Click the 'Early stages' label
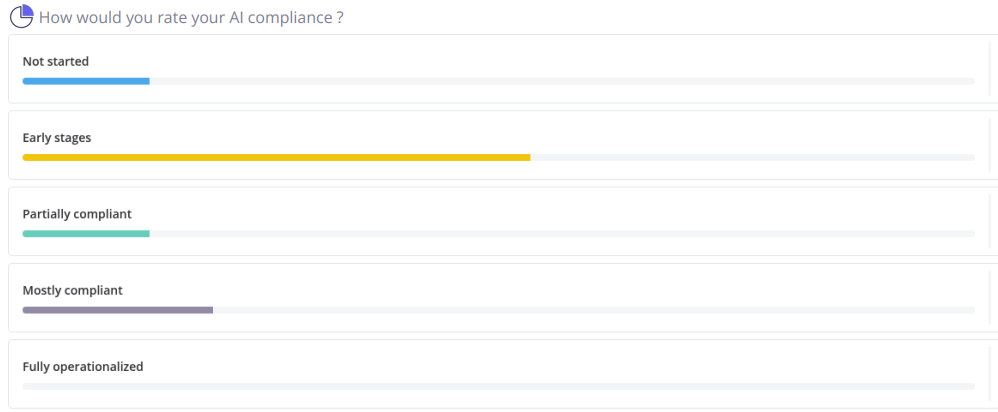Viewport: 998px width, 412px height. tap(57, 138)
